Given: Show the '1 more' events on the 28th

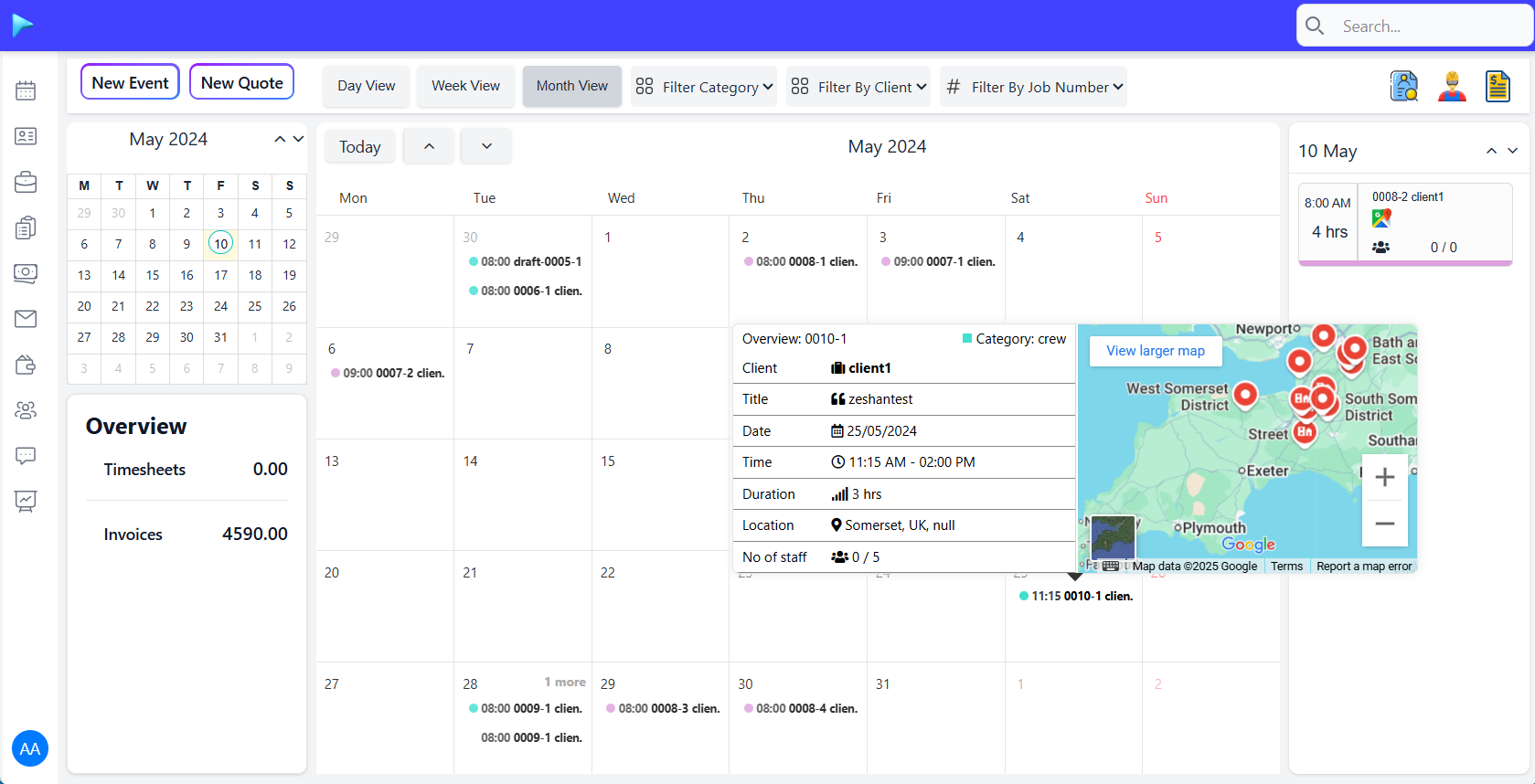Looking at the screenshot, I should 565,683.
